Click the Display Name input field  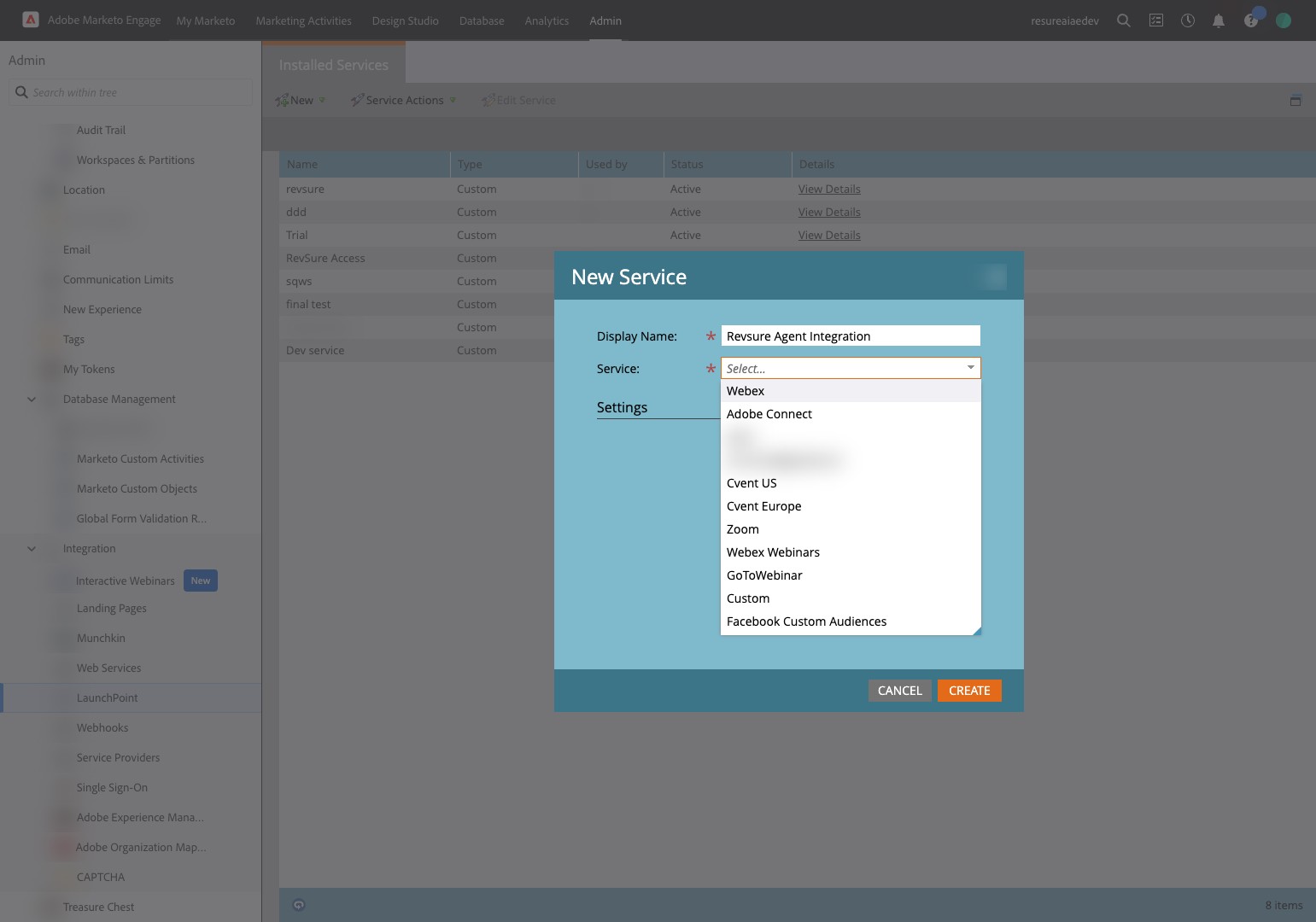click(x=851, y=336)
